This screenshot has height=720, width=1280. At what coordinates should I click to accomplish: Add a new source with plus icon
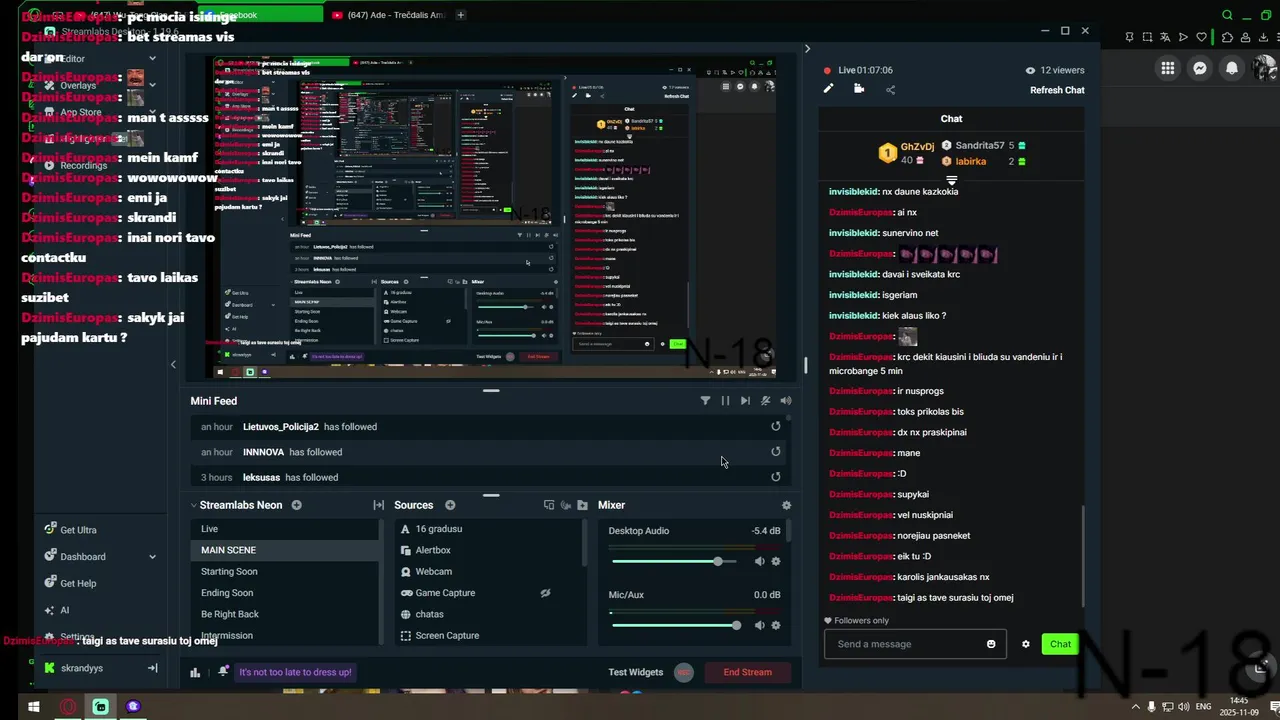point(450,505)
